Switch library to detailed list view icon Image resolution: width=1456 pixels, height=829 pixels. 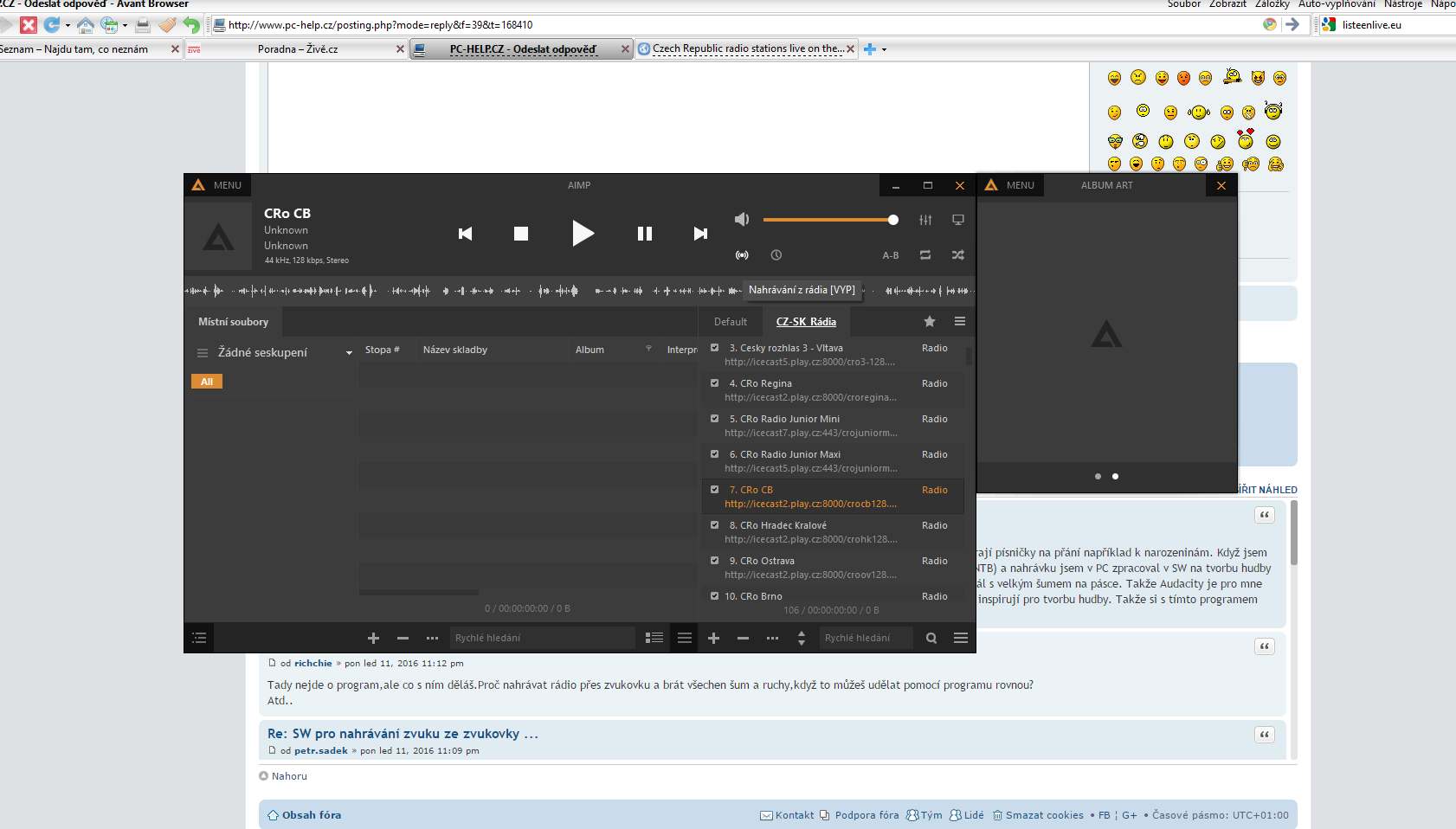click(x=654, y=638)
